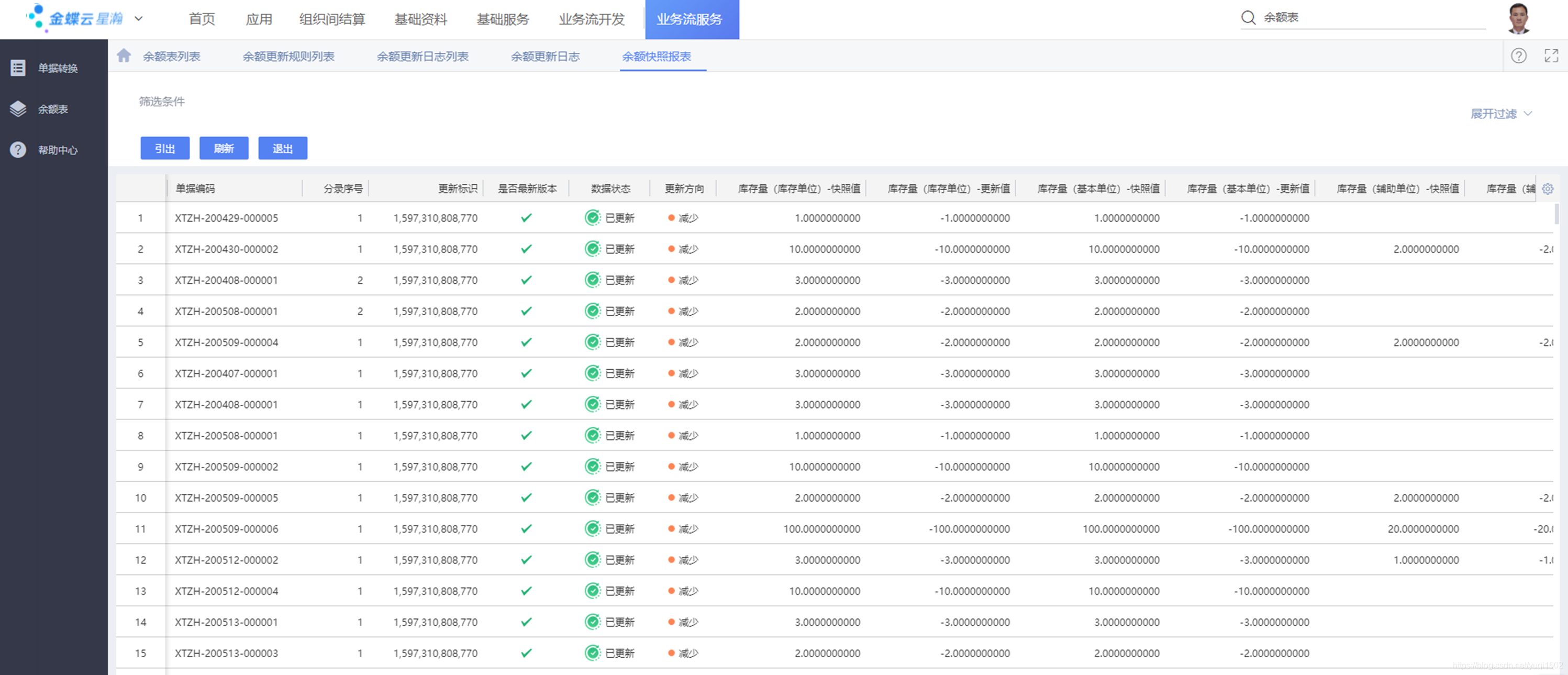Click user avatar at top right
Image resolution: width=1568 pixels, height=675 pixels.
[1518, 18]
